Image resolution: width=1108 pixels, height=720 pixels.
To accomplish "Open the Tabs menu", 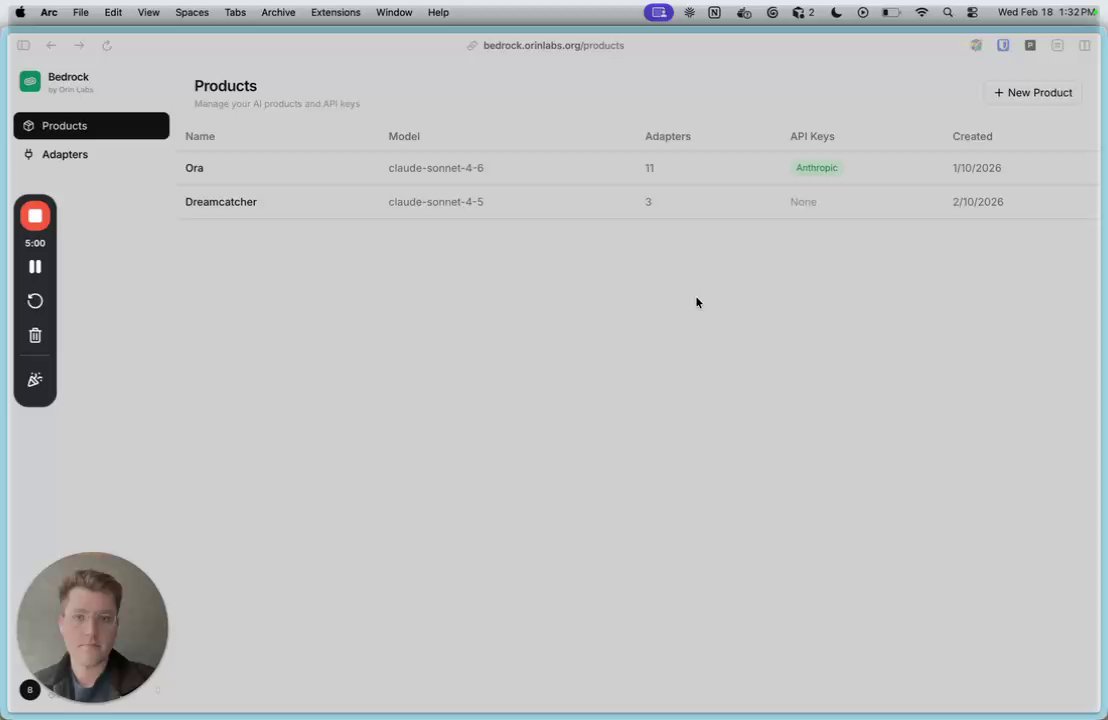I will pos(235,12).
